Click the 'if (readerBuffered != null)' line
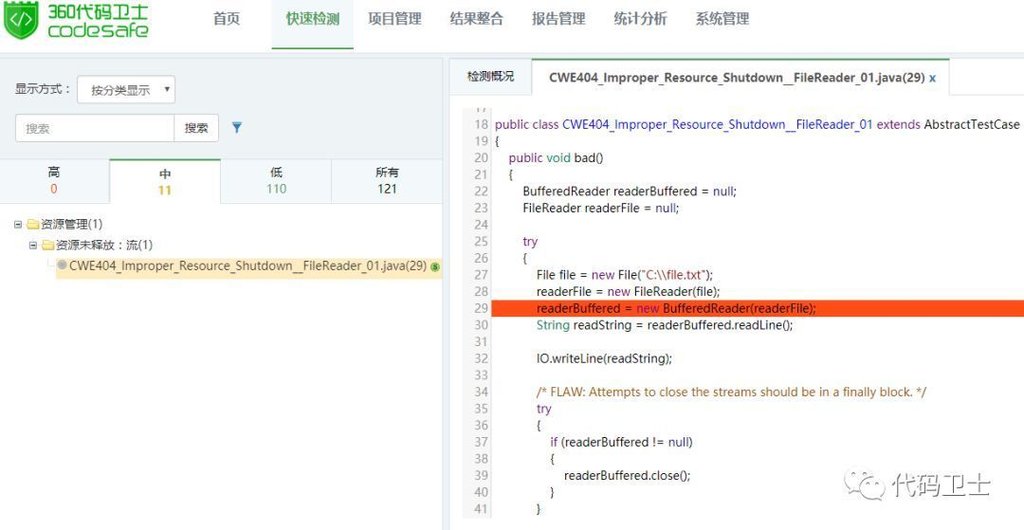The width and height of the screenshot is (1024, 530). click(621, 442)
